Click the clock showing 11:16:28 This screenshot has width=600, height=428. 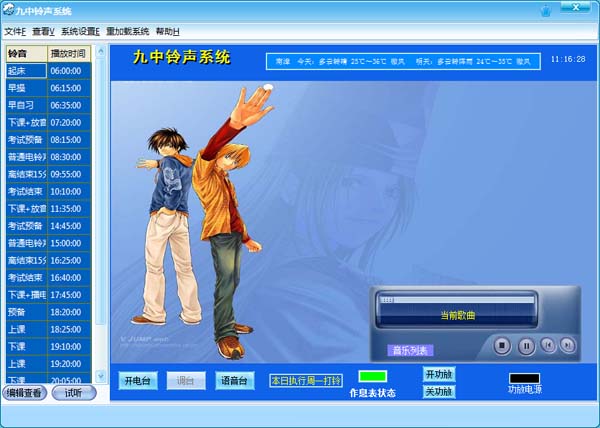coord(568,59)
